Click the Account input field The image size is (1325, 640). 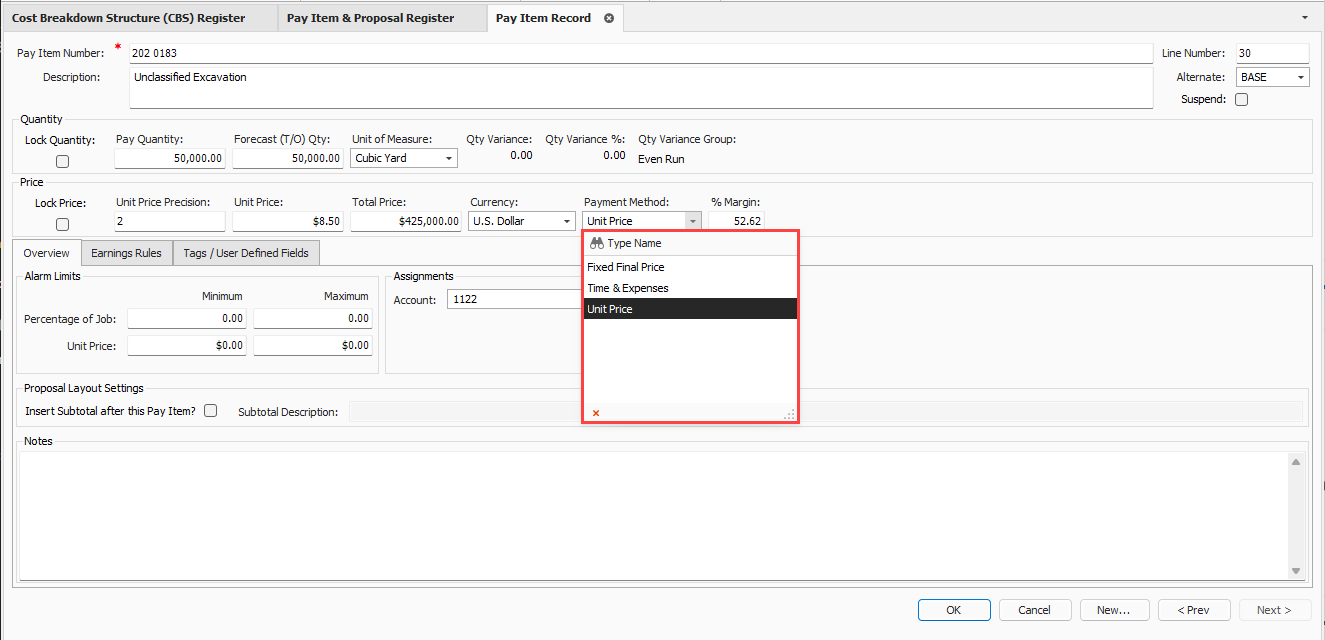(x=512, y=299)
